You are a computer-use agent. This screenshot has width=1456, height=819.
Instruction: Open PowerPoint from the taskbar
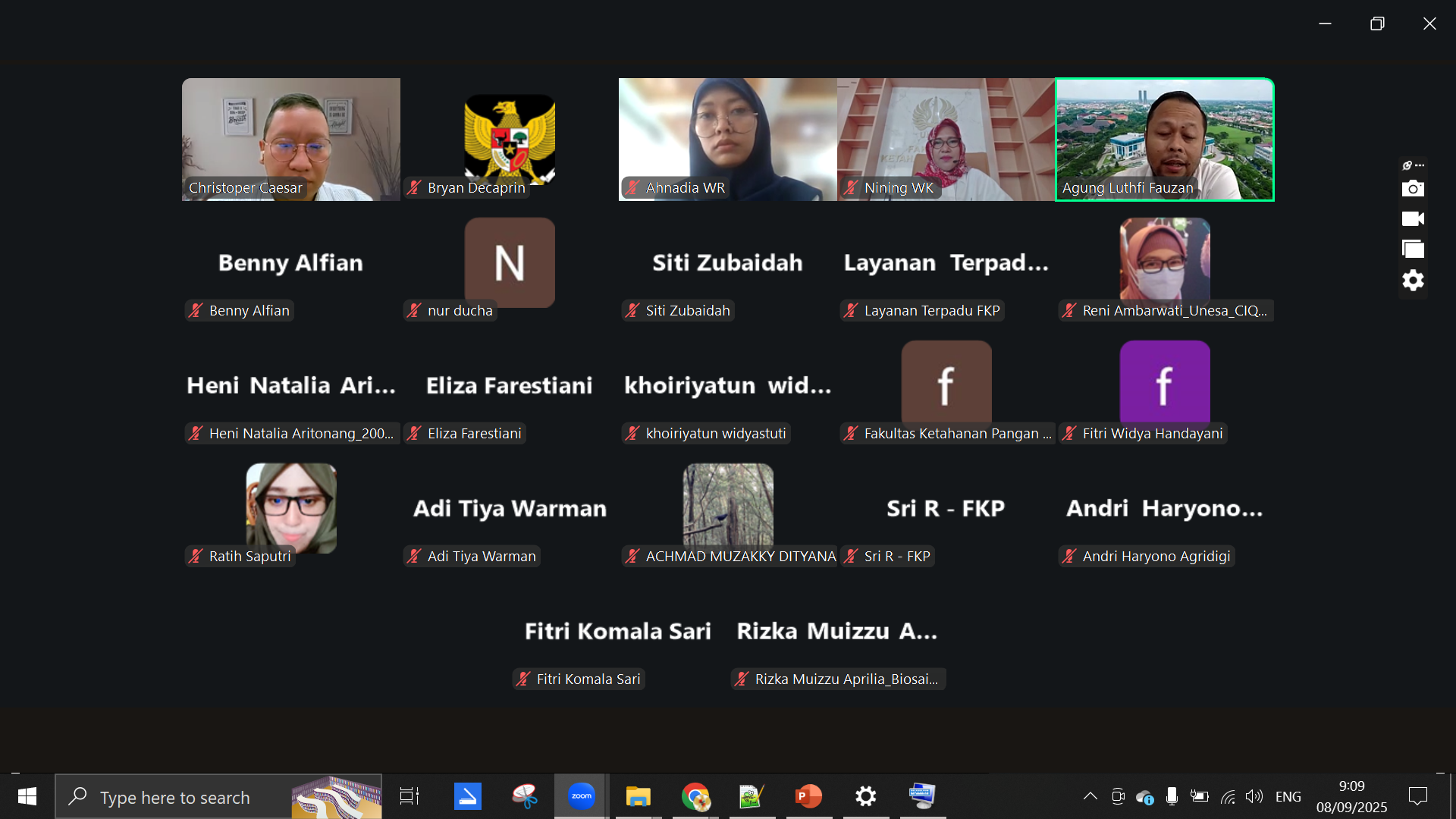click(808, 796)
